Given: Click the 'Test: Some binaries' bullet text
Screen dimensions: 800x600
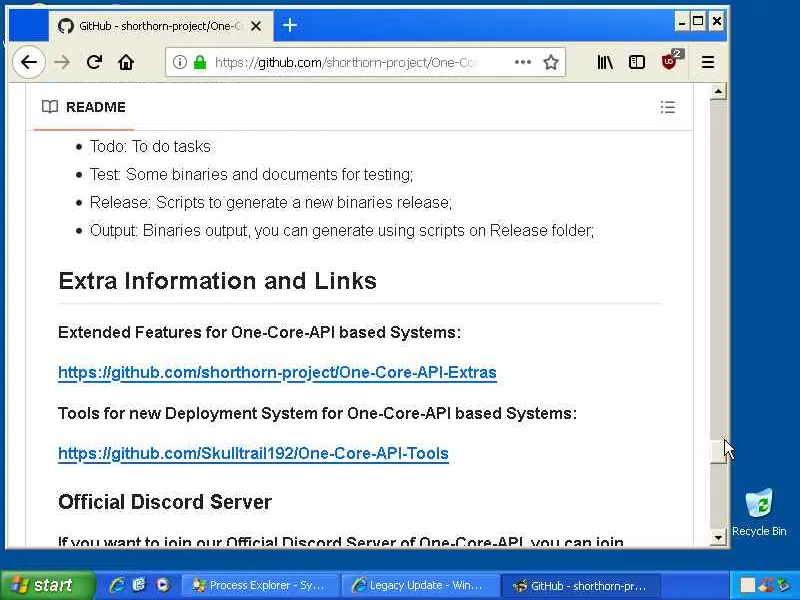Looking at the screenshot, I should [252, 174].
